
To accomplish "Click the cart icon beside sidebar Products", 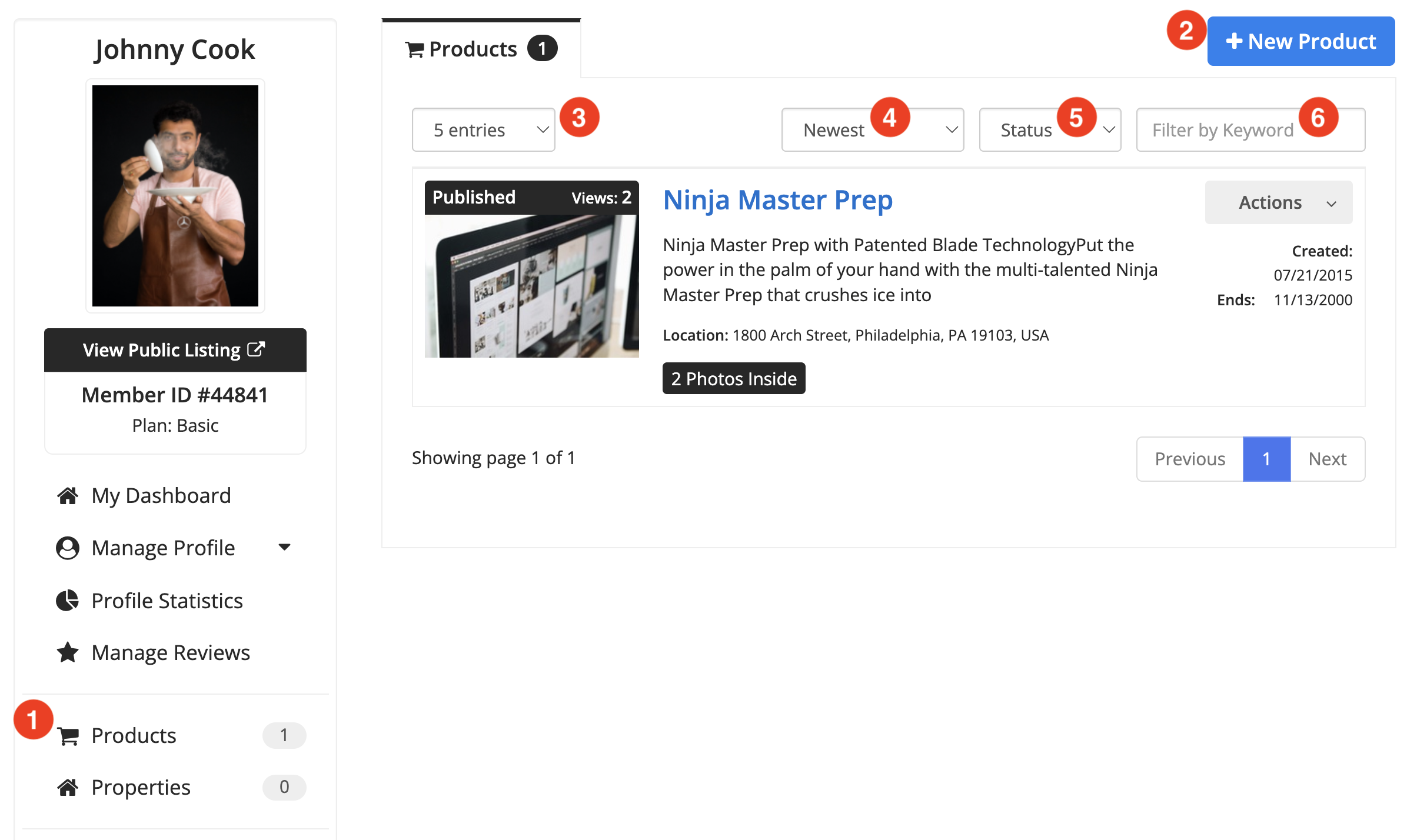I will [68, 736].
